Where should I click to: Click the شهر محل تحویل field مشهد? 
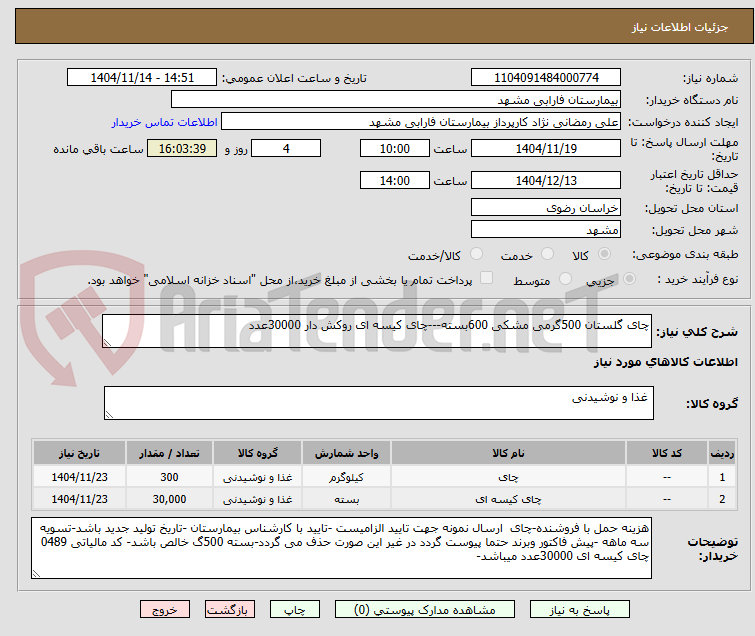546,230
